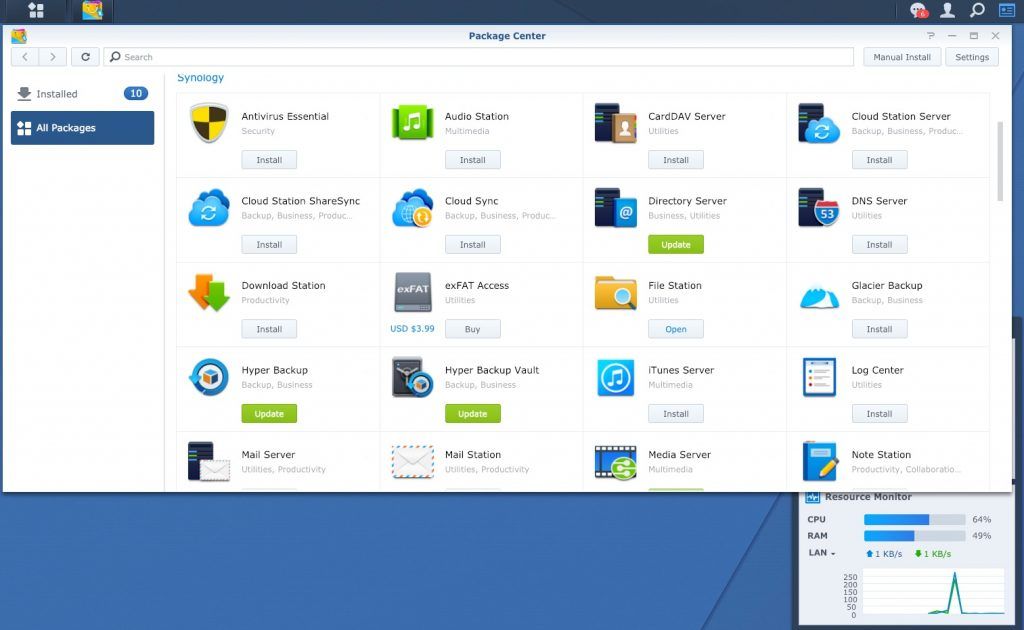Click the Download Station arrows icon

tap(209, 292)
